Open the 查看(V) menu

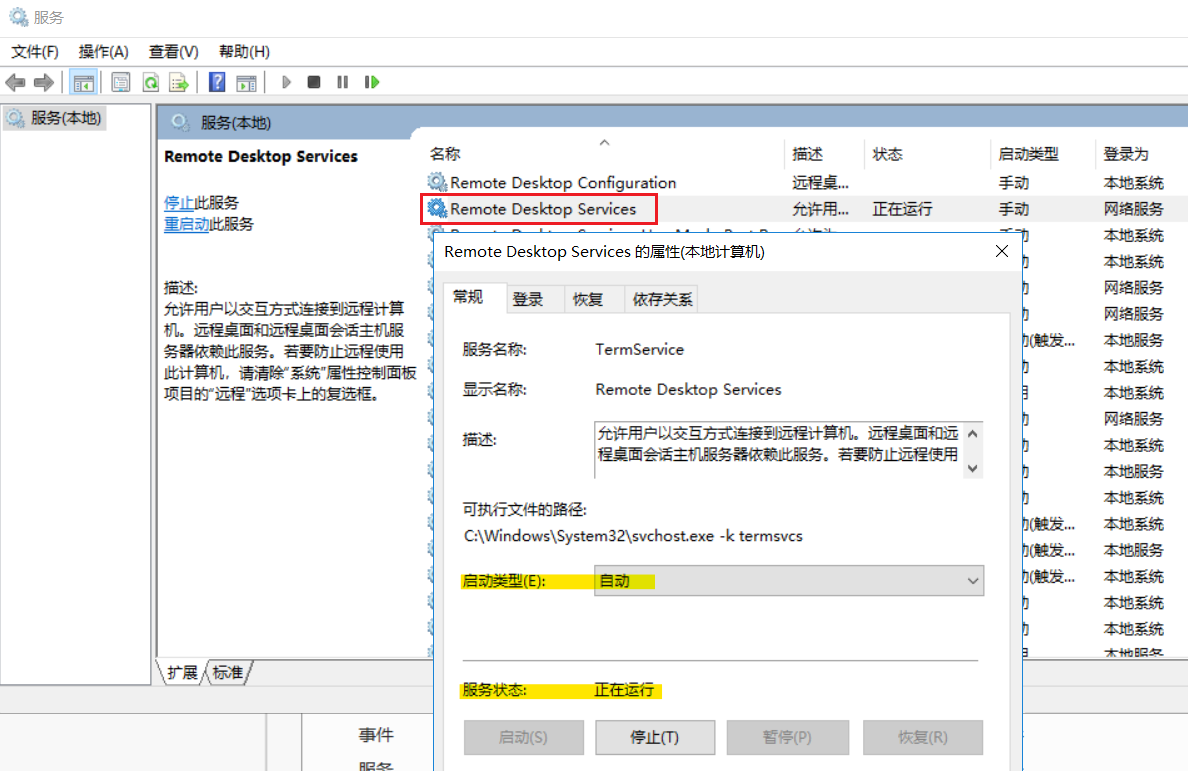pos(174,52)
